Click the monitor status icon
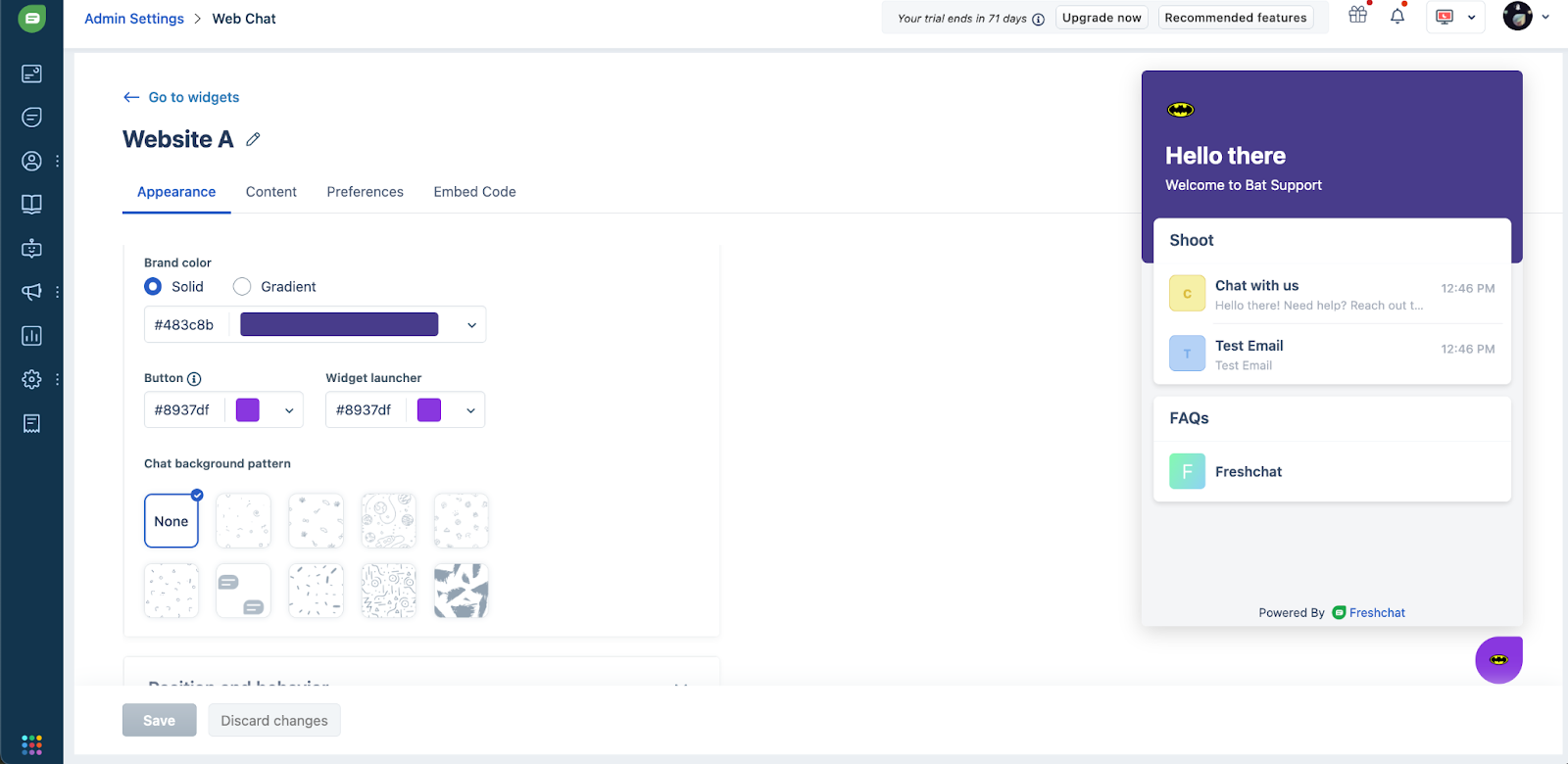The image size is (1568, 764). (1445, 17)
